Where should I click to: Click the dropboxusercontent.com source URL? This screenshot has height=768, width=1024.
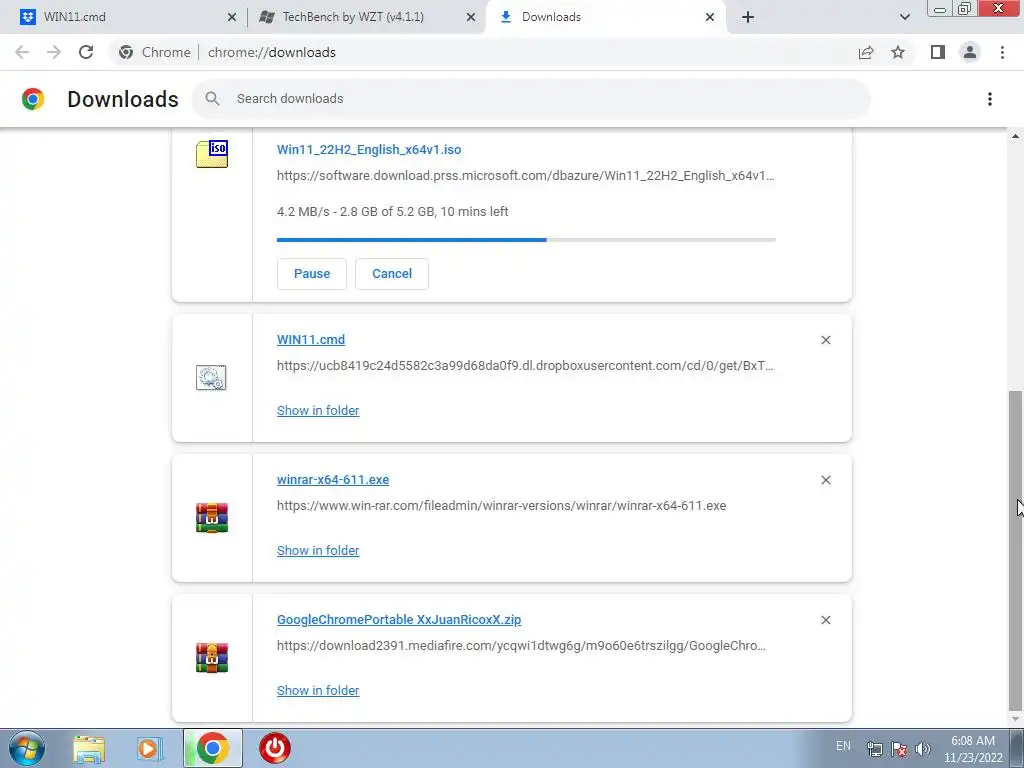pyautogui.click(x=525, y=366)
